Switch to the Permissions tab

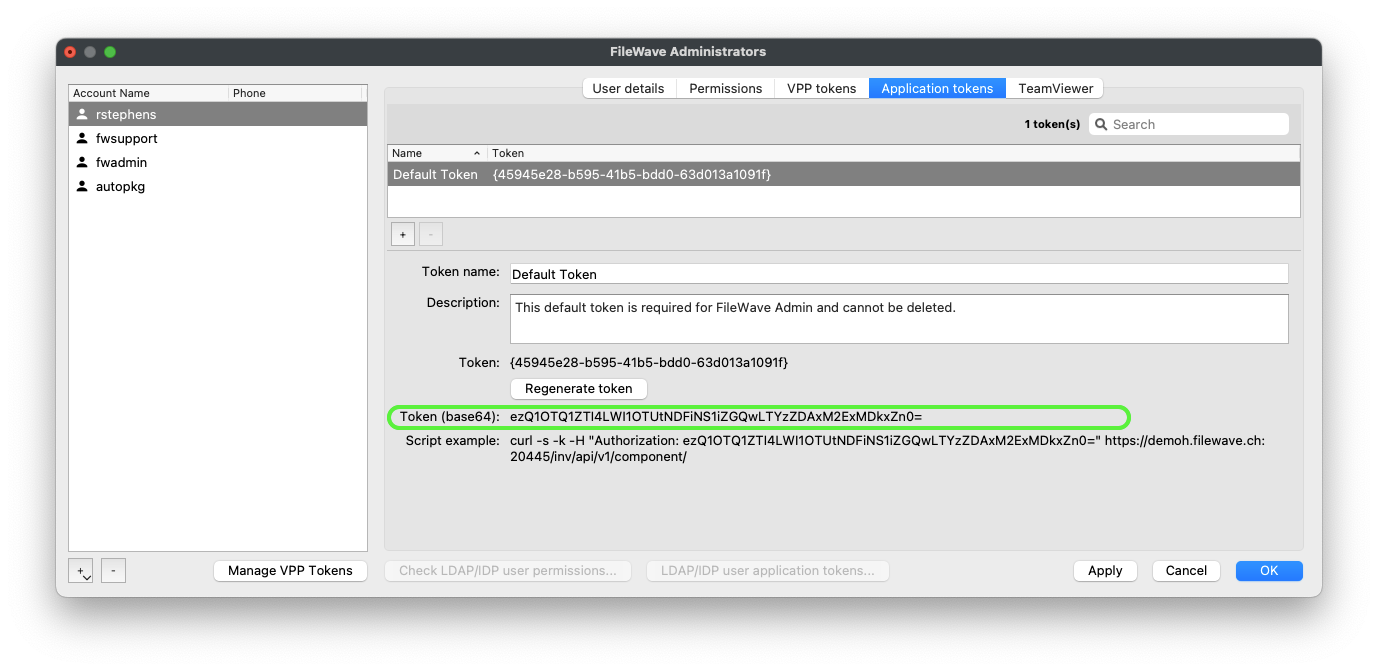tap(725, 88)
